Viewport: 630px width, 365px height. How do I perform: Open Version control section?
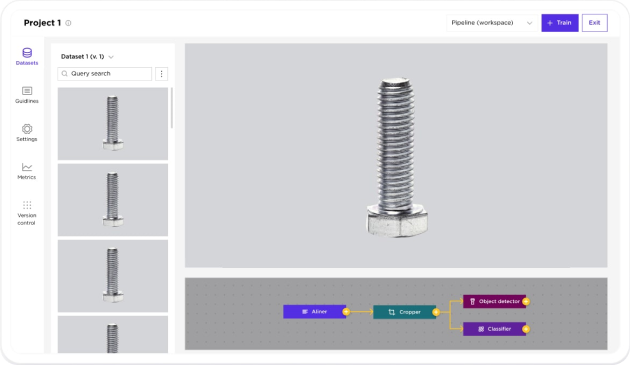[27, 213]
